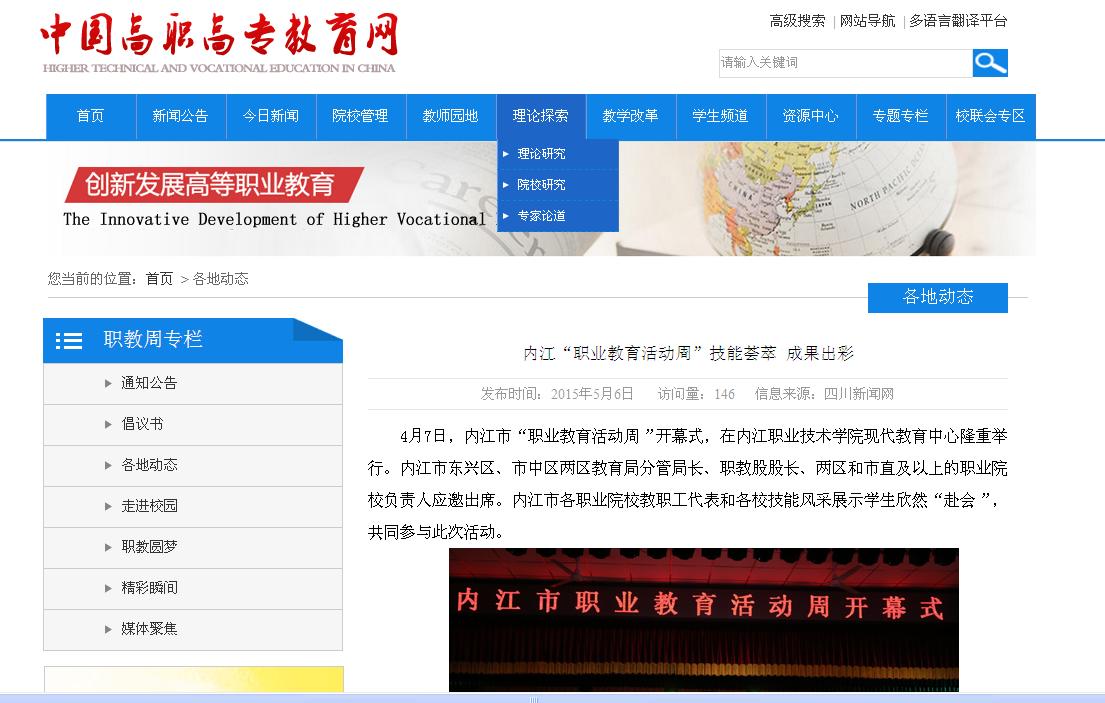Click the arrow bullet beside 理论研究
This screenshot has width=1105, height=703.
point(505,154)
